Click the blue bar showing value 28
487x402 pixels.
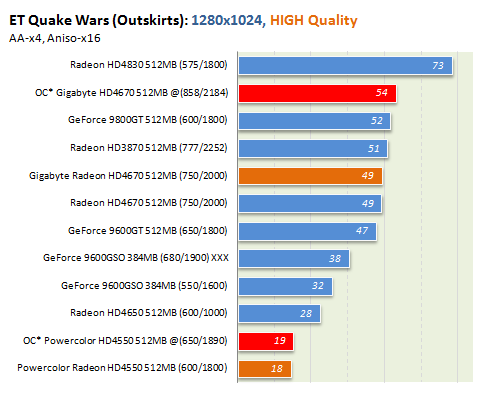coord(279,314)
